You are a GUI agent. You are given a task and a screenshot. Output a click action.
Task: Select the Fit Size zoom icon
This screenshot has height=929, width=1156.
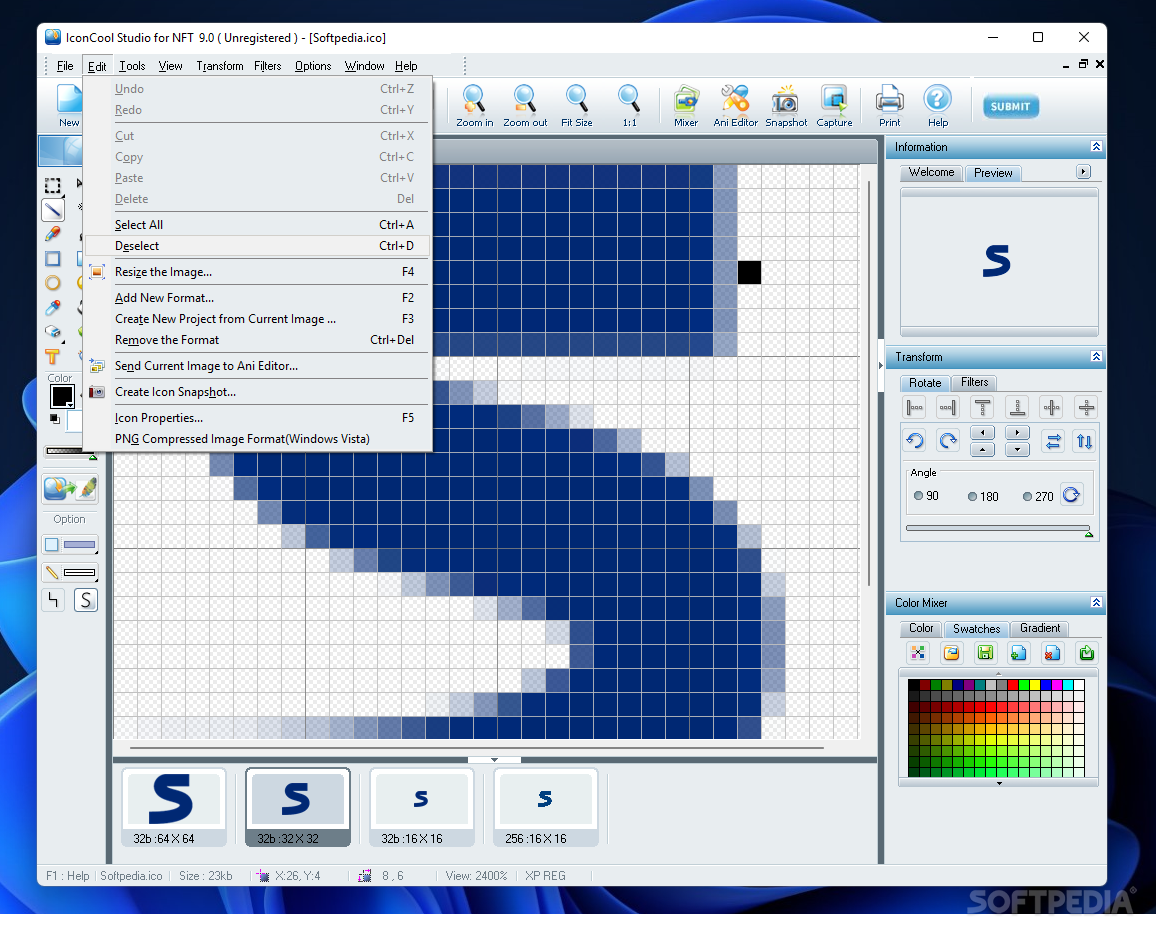(x=577, y=106)
